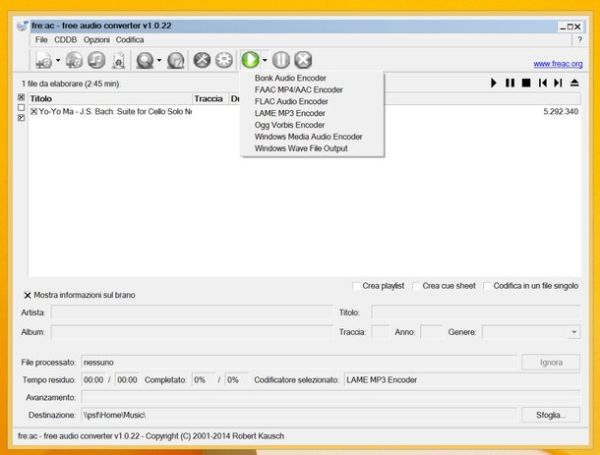Click the Artista text field
600x455 pixels.
pos(190,313)
